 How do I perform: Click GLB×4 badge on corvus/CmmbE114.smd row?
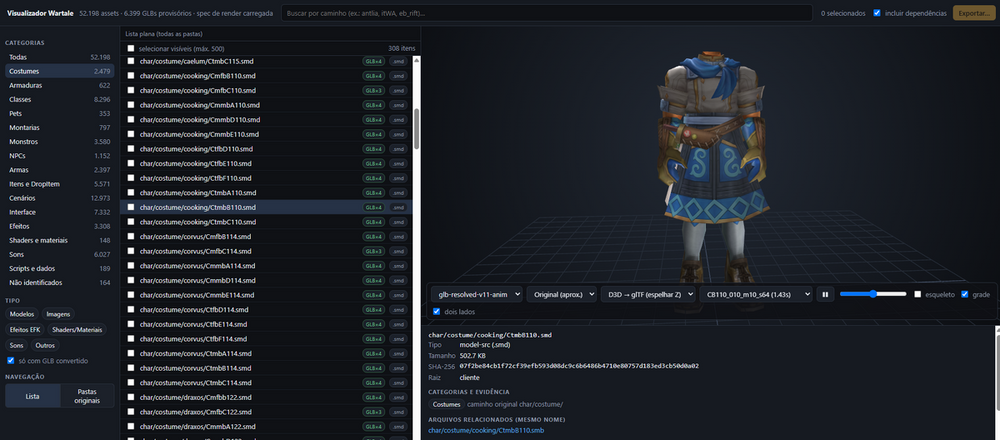[374, 295]
